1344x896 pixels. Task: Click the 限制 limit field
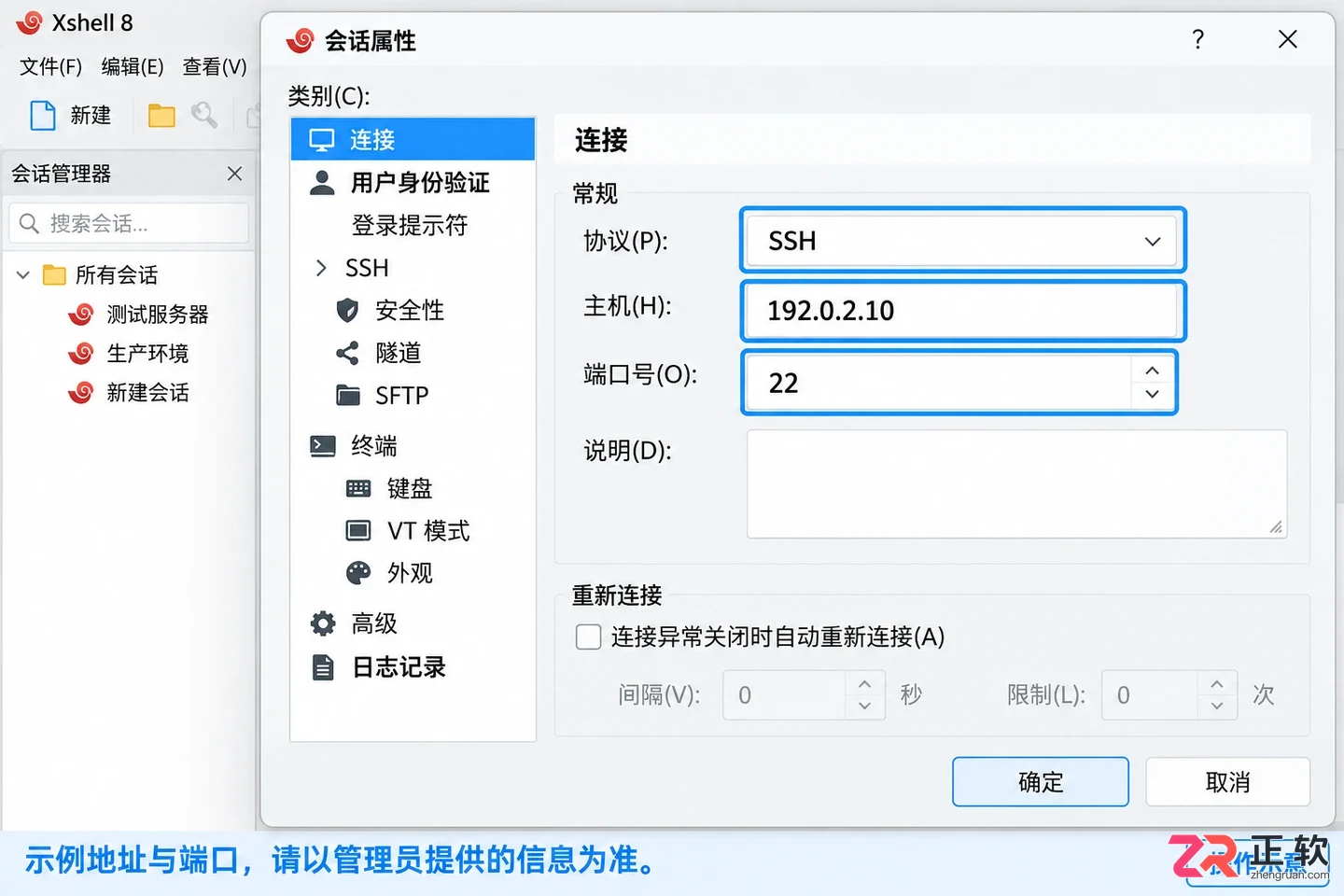tap(1150, 695)
